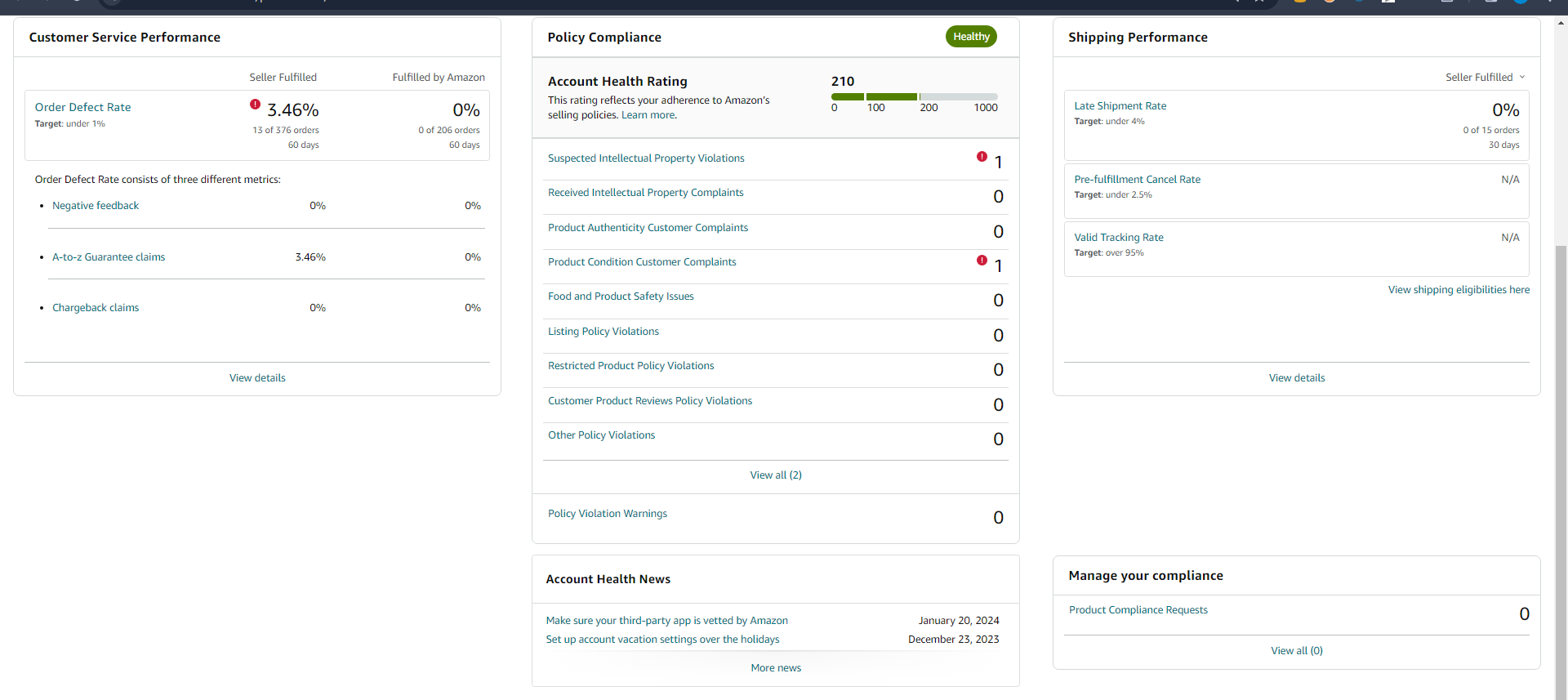Click the '0 of 206 orders' text

[449, 131]
